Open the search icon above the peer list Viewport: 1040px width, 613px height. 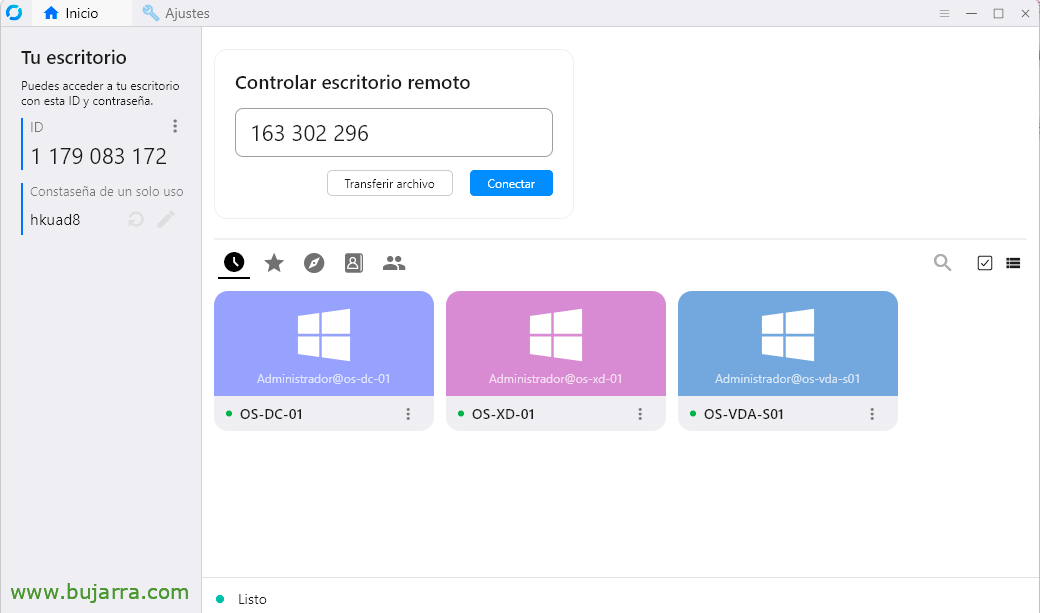pos(941,263)
